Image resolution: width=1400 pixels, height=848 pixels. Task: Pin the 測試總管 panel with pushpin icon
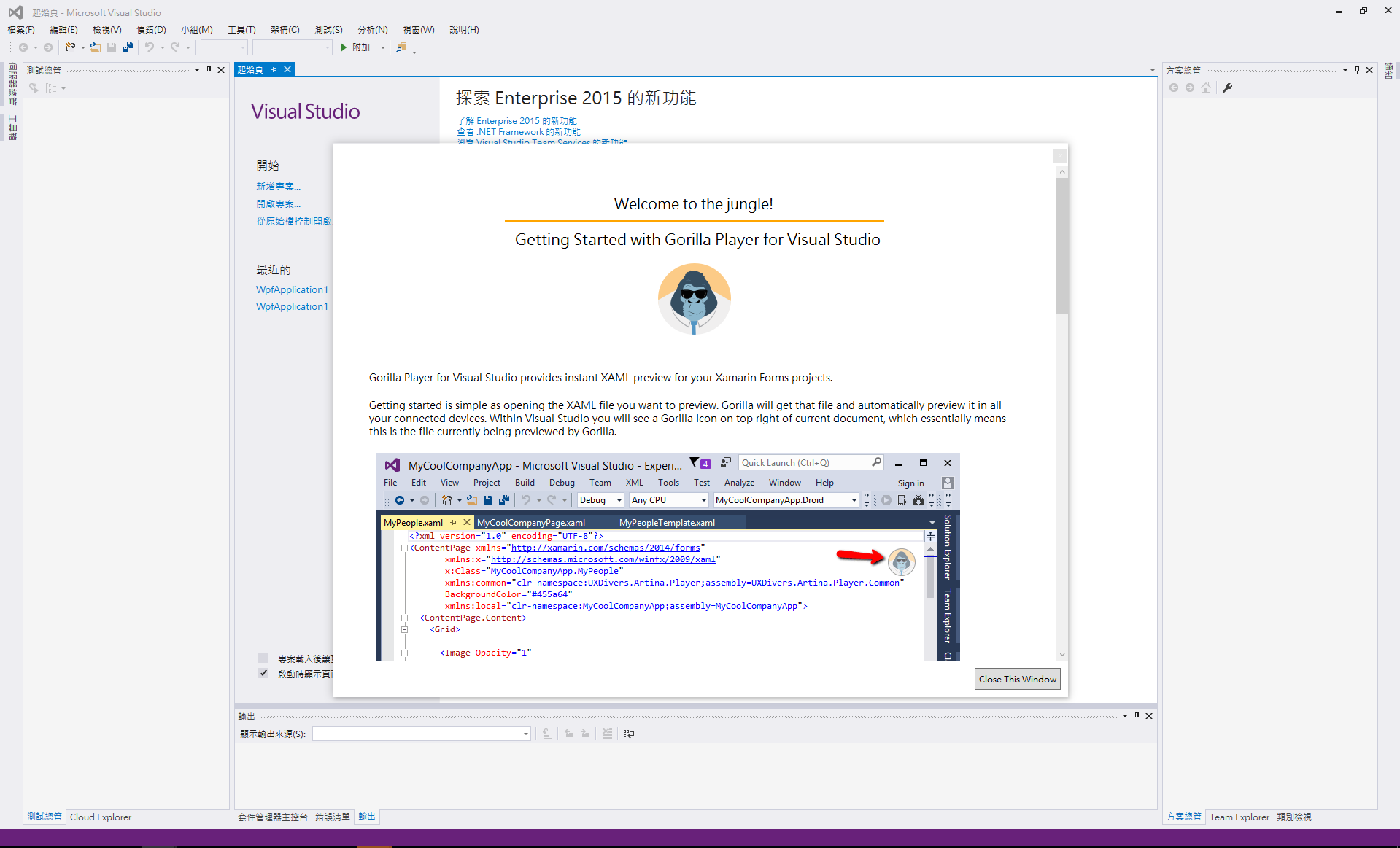[x=209, y=70]
